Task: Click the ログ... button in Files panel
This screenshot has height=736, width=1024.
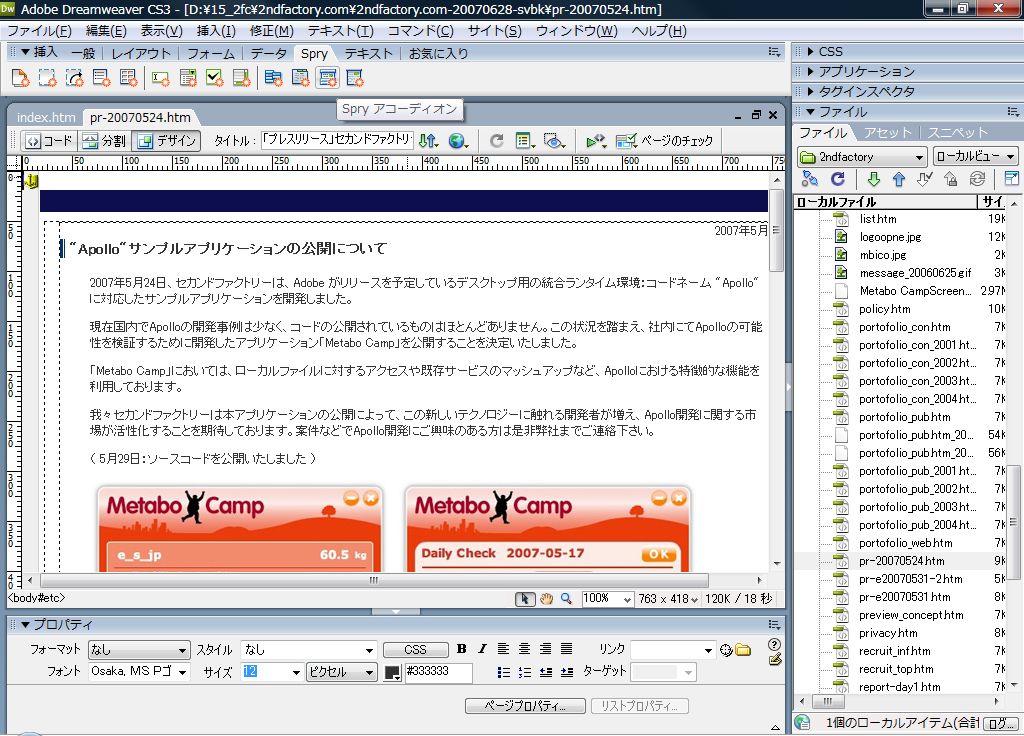Action: 1001,723
